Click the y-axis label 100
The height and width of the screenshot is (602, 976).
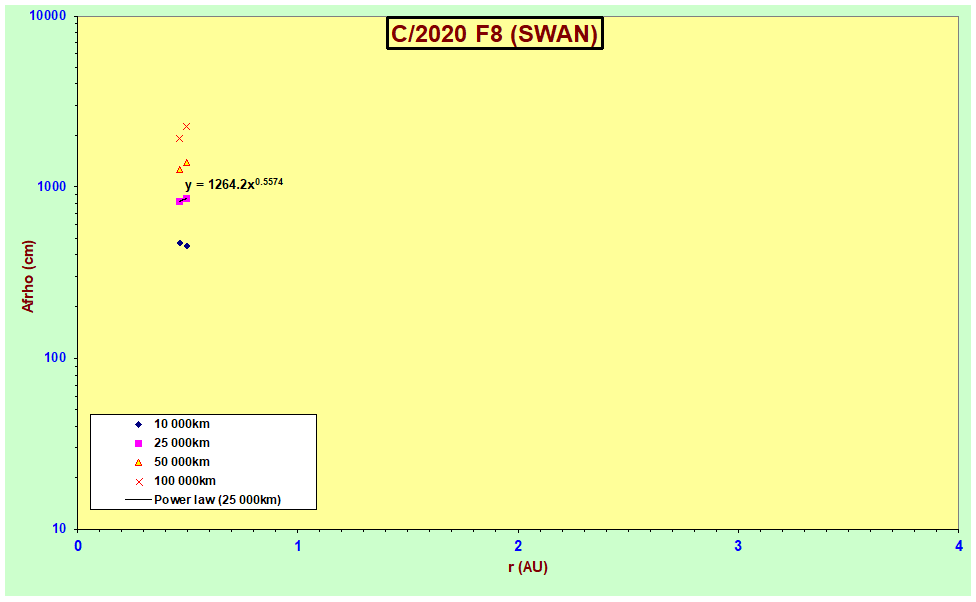click(55, 358)
